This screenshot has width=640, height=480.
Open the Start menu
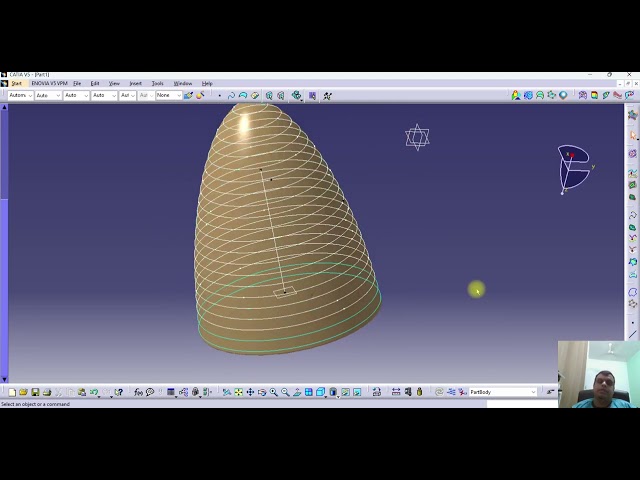pyautogui.click(x=16, y=83)
